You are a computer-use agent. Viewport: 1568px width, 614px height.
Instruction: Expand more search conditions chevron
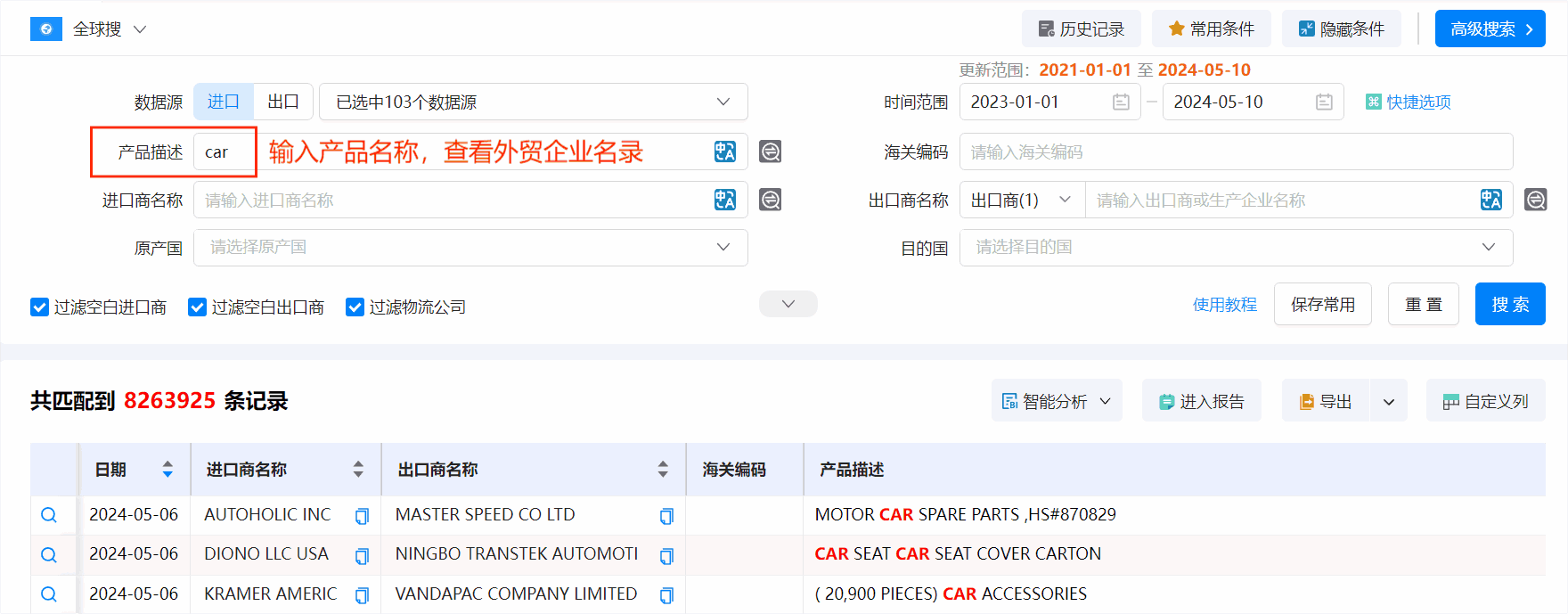coord(788,304)
